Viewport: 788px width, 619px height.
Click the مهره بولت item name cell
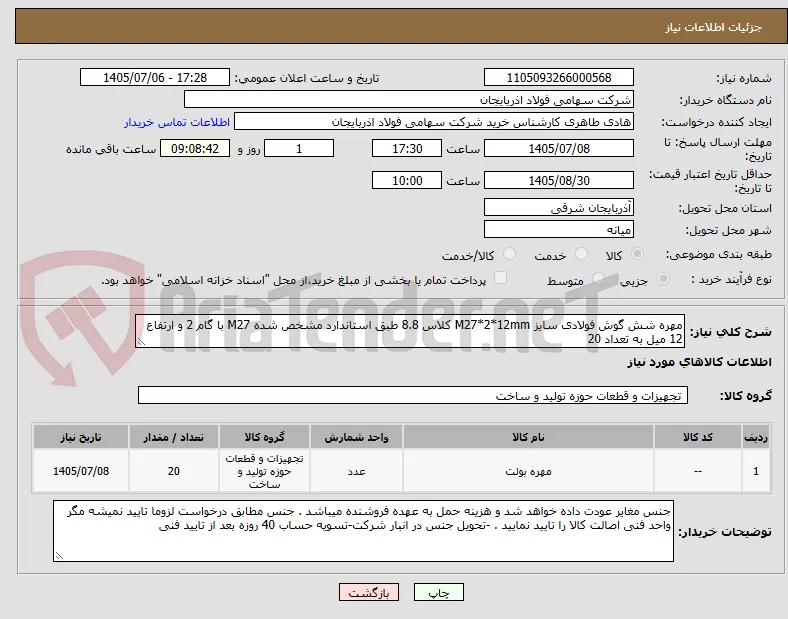pyautogui.click(x=528, y=471)
